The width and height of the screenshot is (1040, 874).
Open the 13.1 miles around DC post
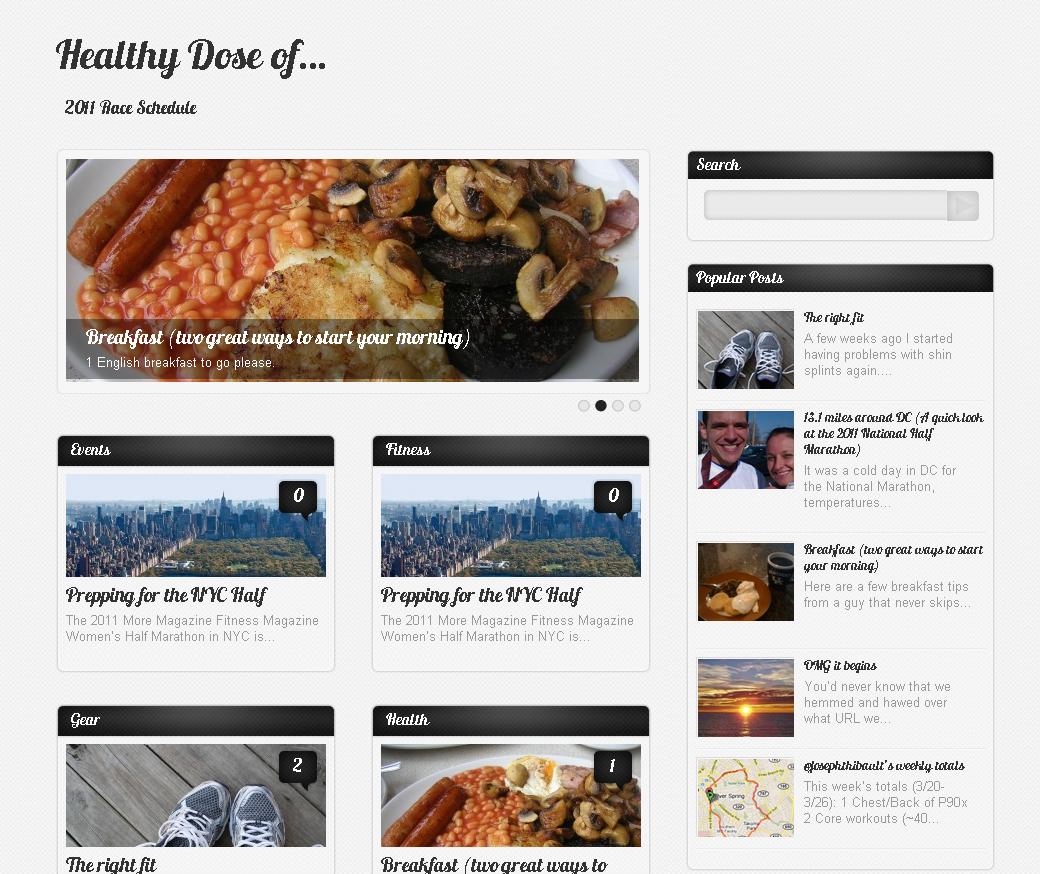[x=893, y=433]
